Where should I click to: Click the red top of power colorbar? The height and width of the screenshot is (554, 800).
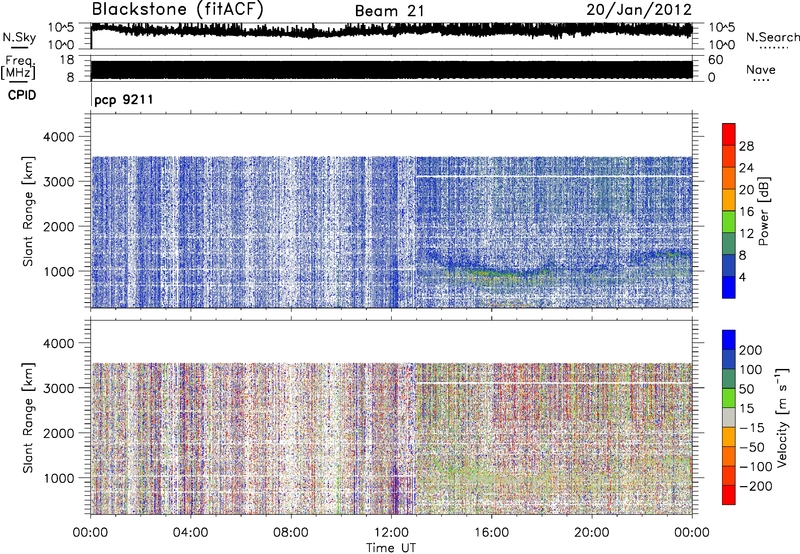click(729, 134)
